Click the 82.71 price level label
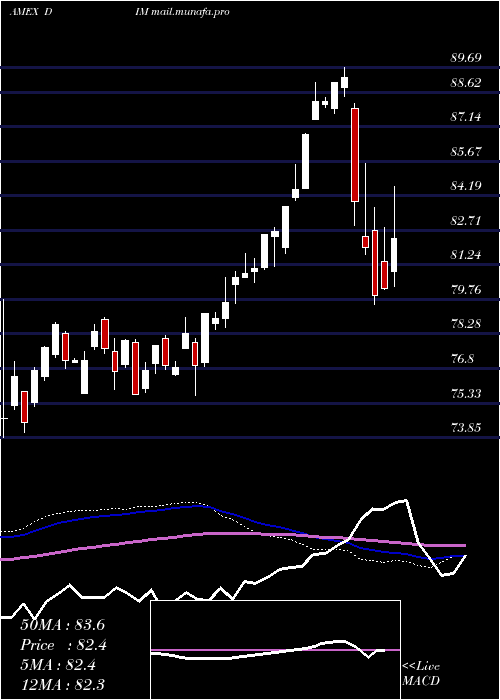Image resolution: width=500 pixels, height=700 pixels. coord(466,221)
